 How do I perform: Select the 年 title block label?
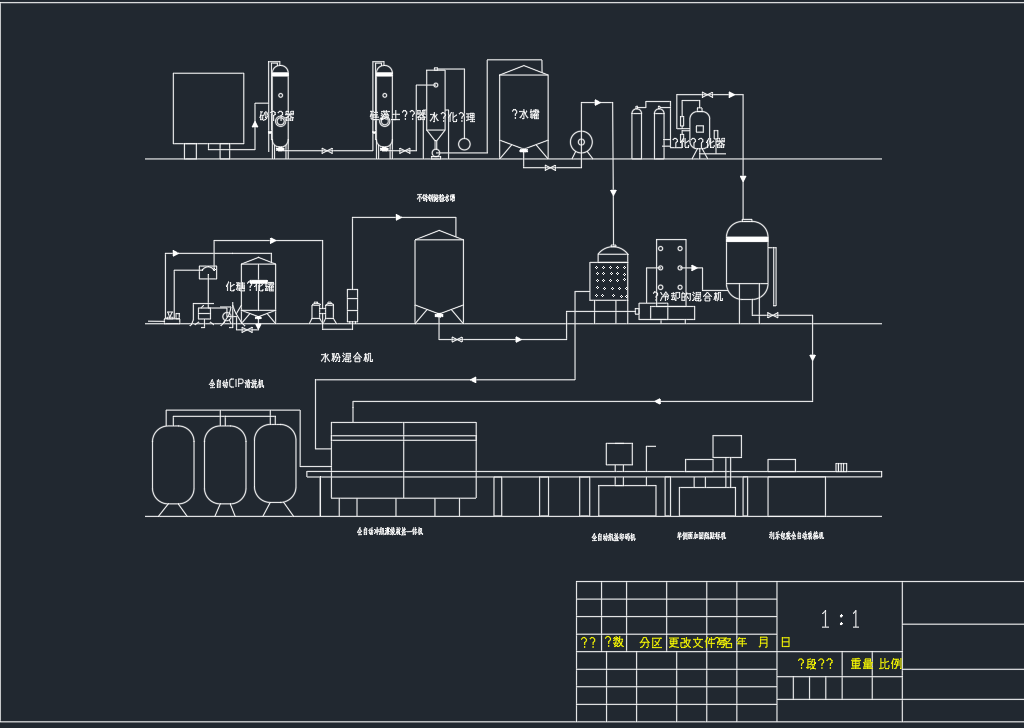pos(741,642)
